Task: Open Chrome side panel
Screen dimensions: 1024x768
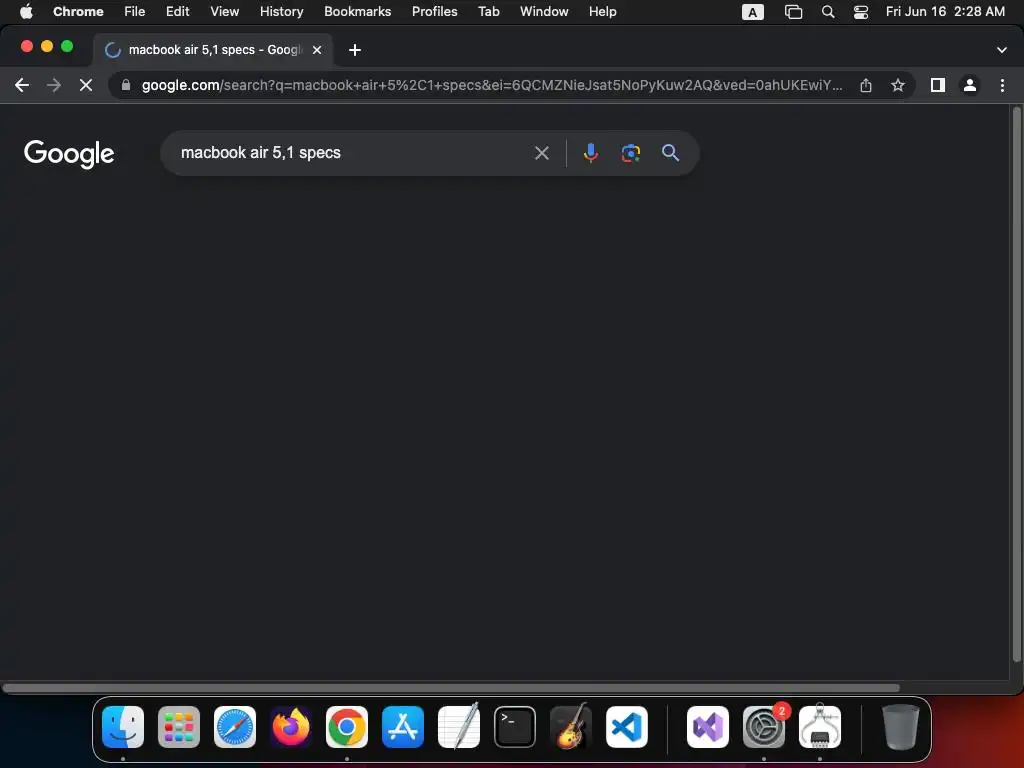Action: tap(938, 85)
